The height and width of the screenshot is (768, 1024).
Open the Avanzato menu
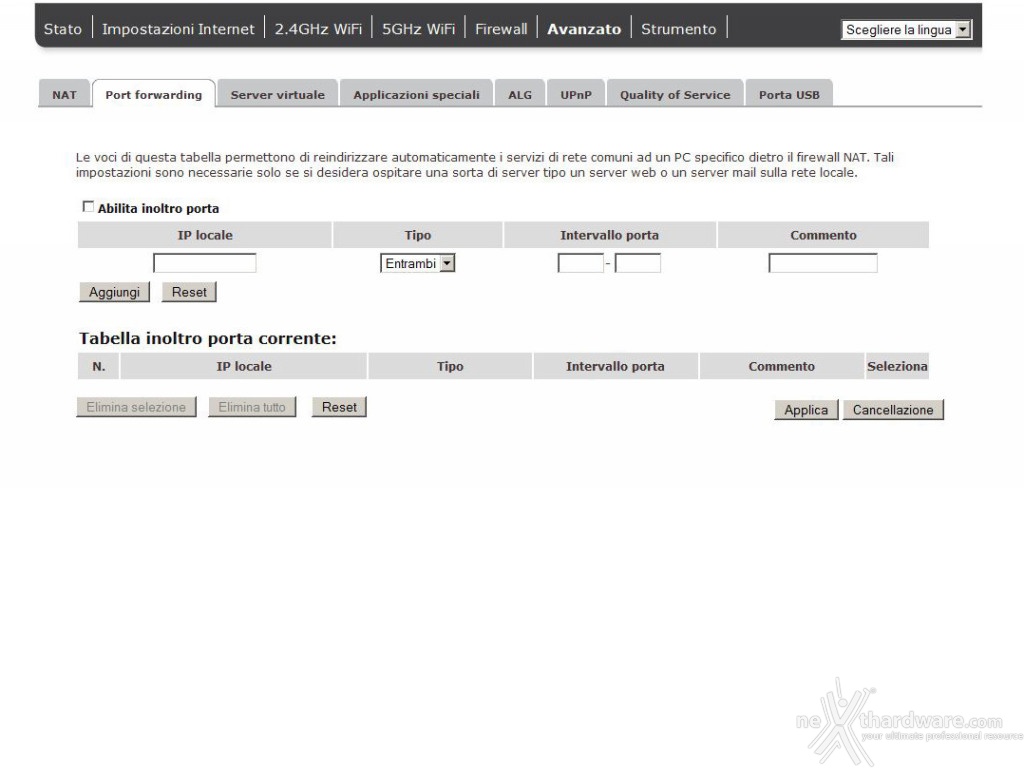584,29
